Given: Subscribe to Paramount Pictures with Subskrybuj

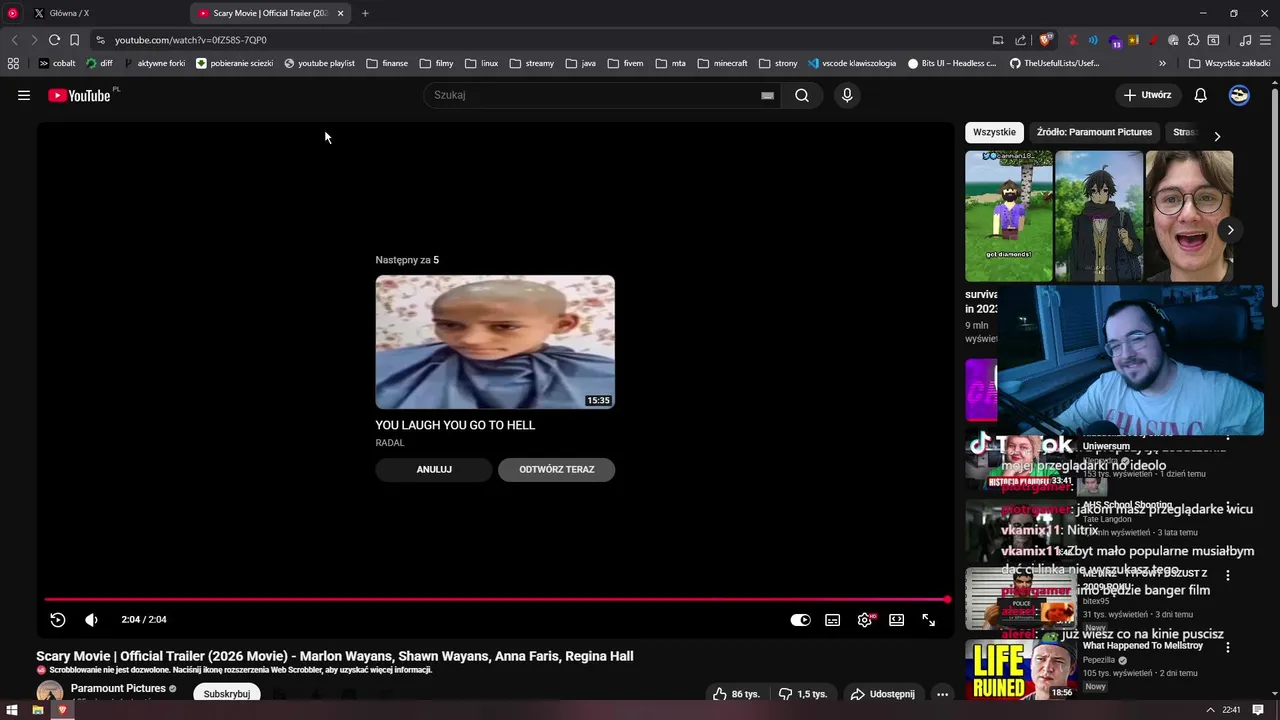Looking at the screenshot, I should point(227,693).
